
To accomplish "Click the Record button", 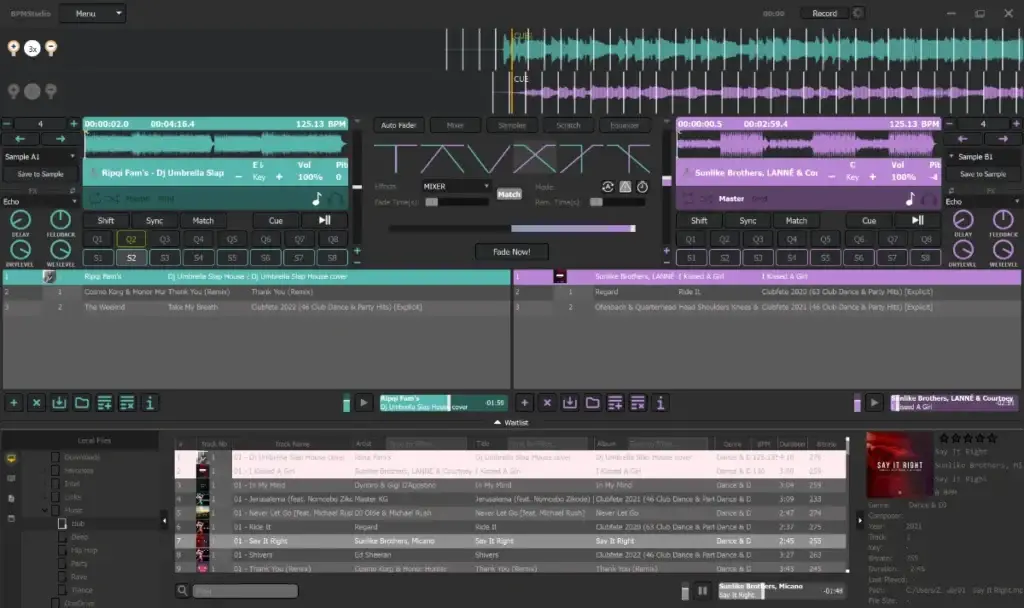I will 824,13.
